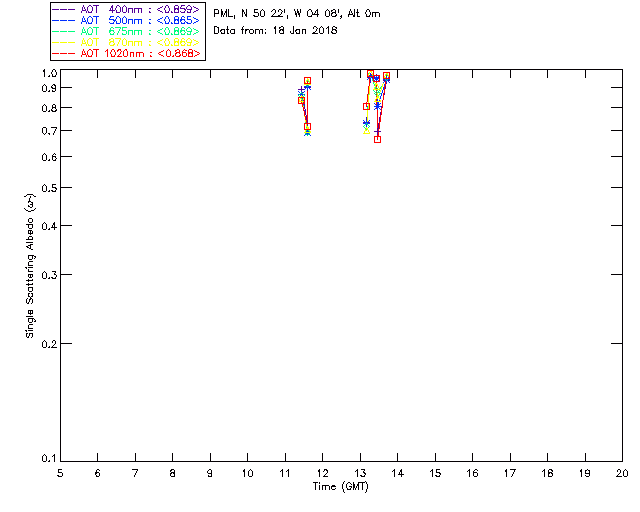Click x-axis tick label 7
Image resolution: width=640 pixels, height=512 pixels.
tap(135, 473)
